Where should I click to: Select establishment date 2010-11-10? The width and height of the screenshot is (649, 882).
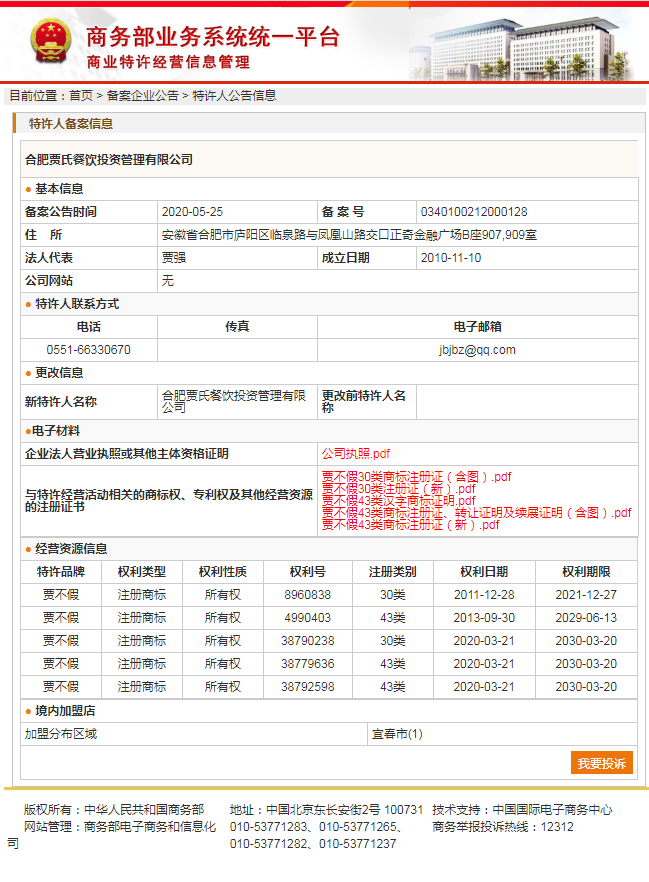coord(451,258)
